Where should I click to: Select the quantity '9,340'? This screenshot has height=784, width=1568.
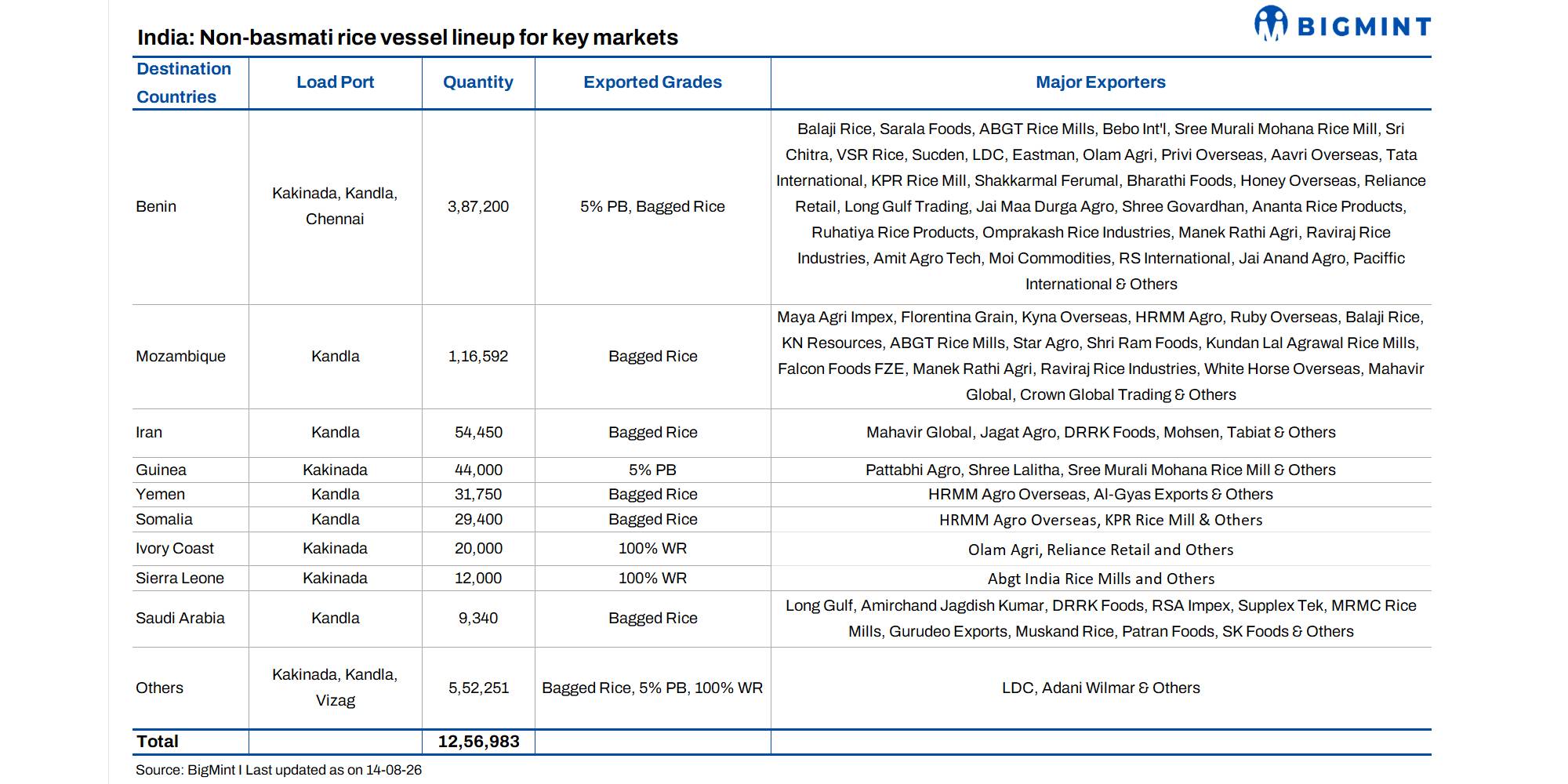[x=478, y=618]
